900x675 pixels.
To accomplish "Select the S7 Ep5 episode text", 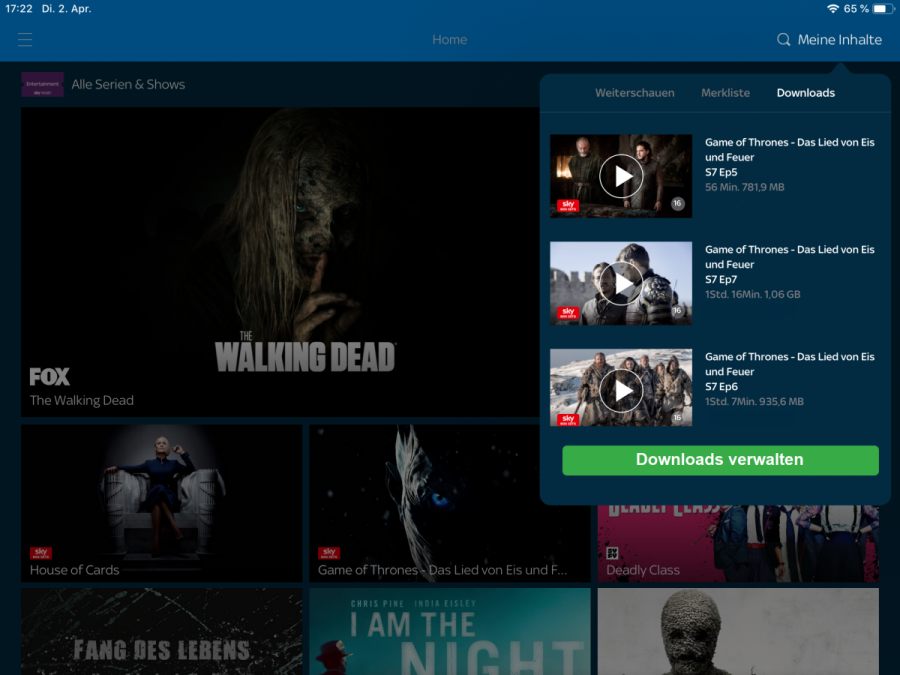I will point(721,172).
